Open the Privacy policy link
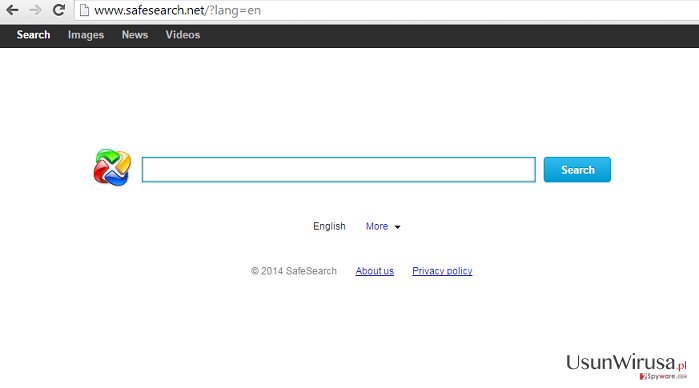This screenshot has height=388, width=699. [x=442, y=271]
